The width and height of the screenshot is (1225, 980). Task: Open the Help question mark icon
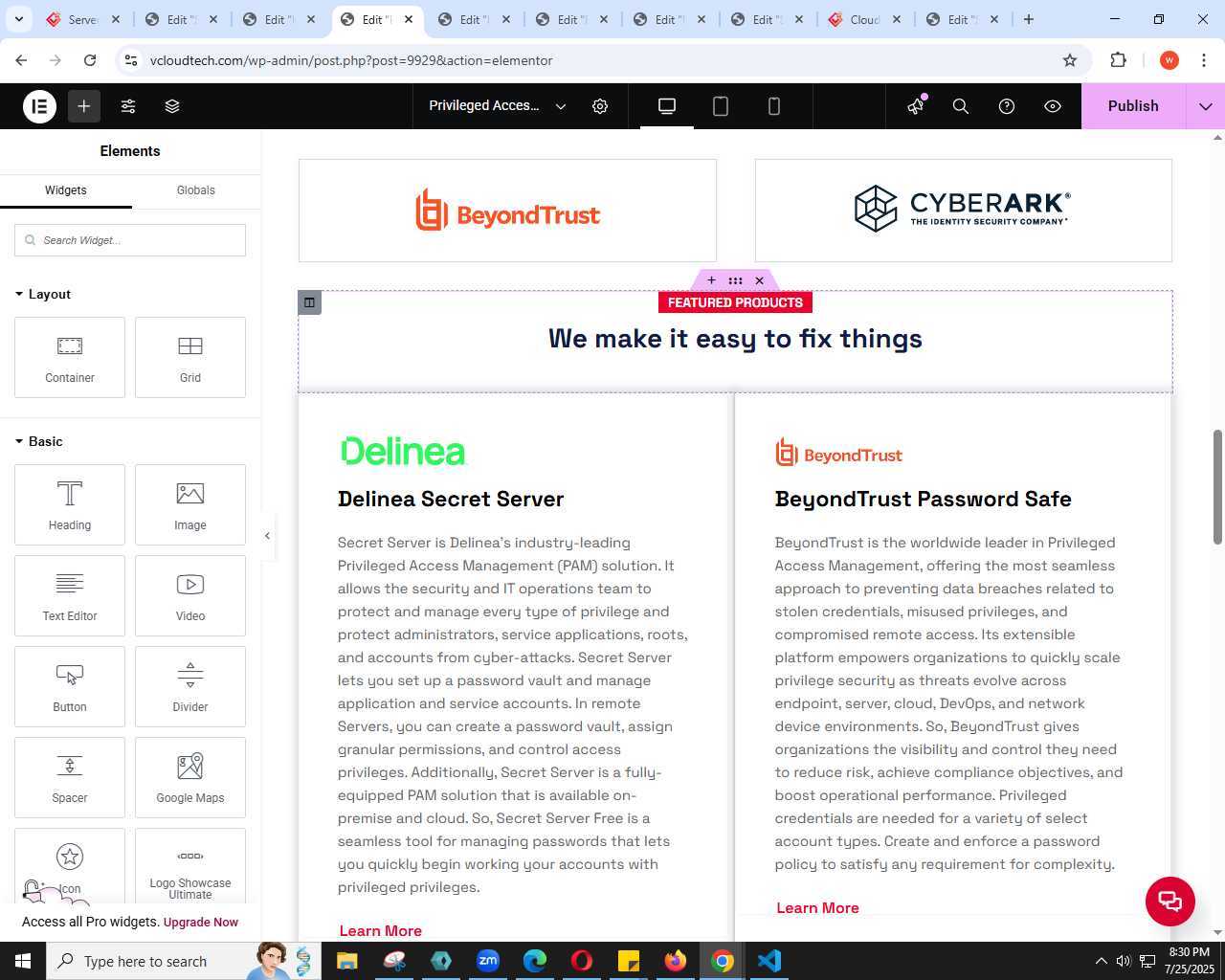[1007, 106]
